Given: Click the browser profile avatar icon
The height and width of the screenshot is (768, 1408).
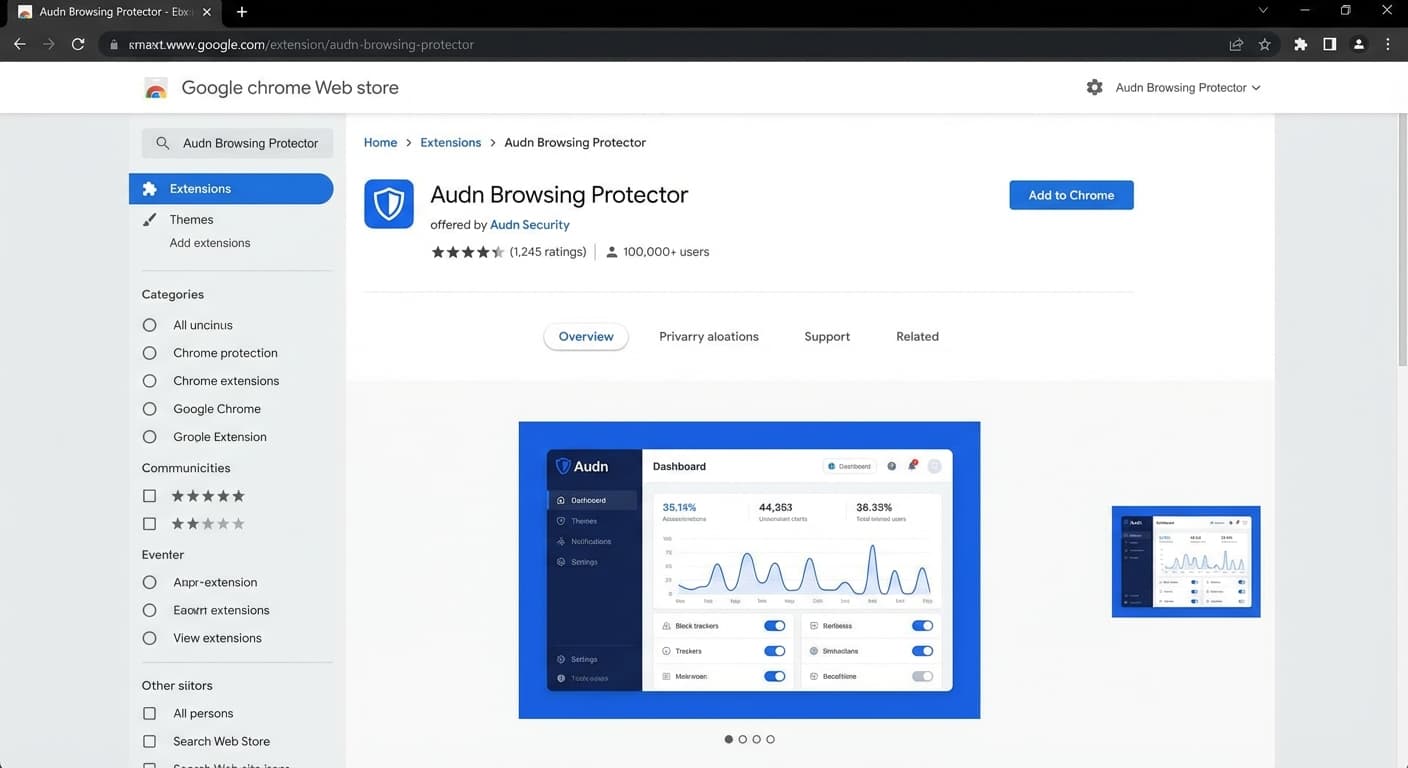Looking at the screenshot, I should 1358,44.
